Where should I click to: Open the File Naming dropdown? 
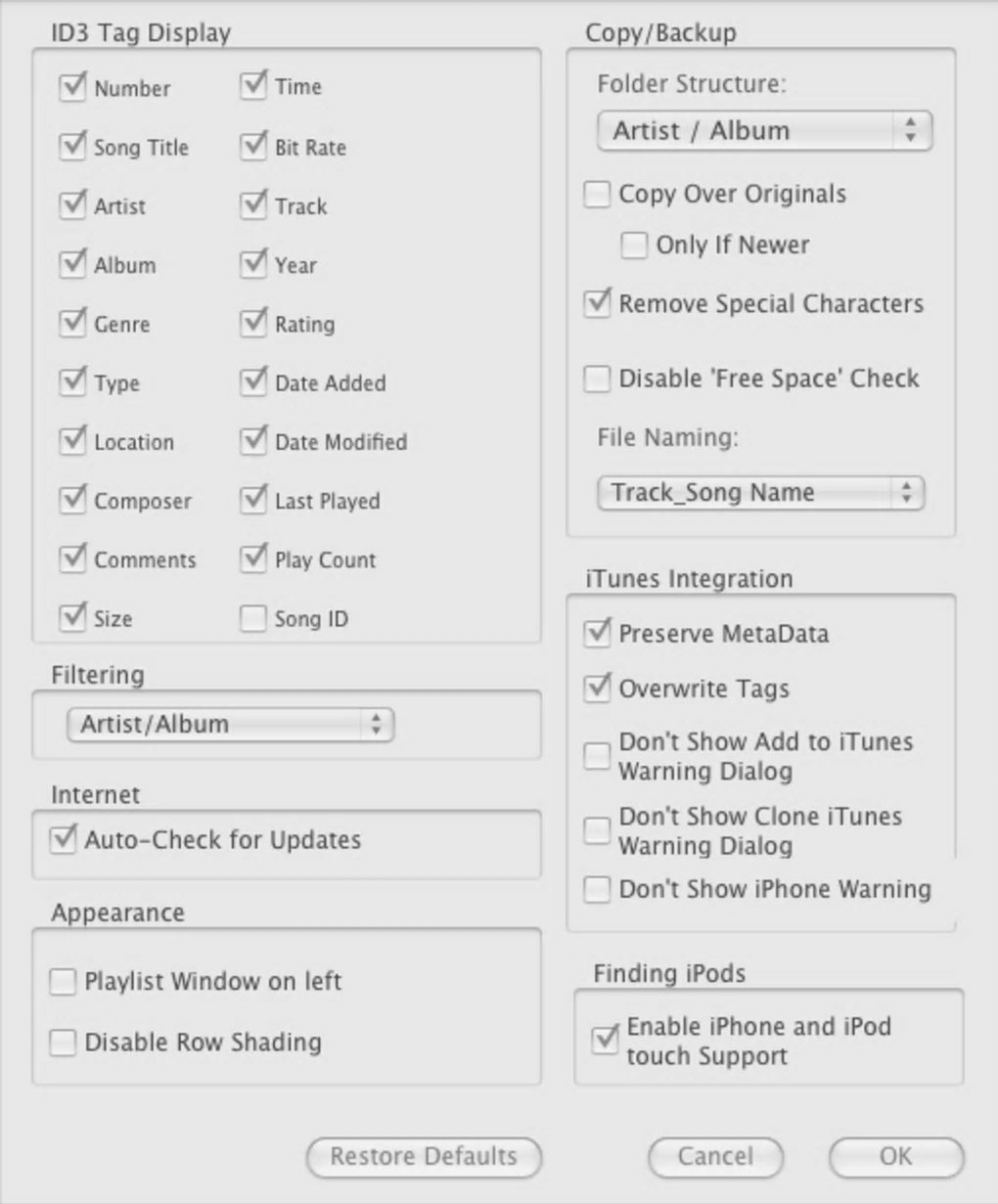pos(760,492)
